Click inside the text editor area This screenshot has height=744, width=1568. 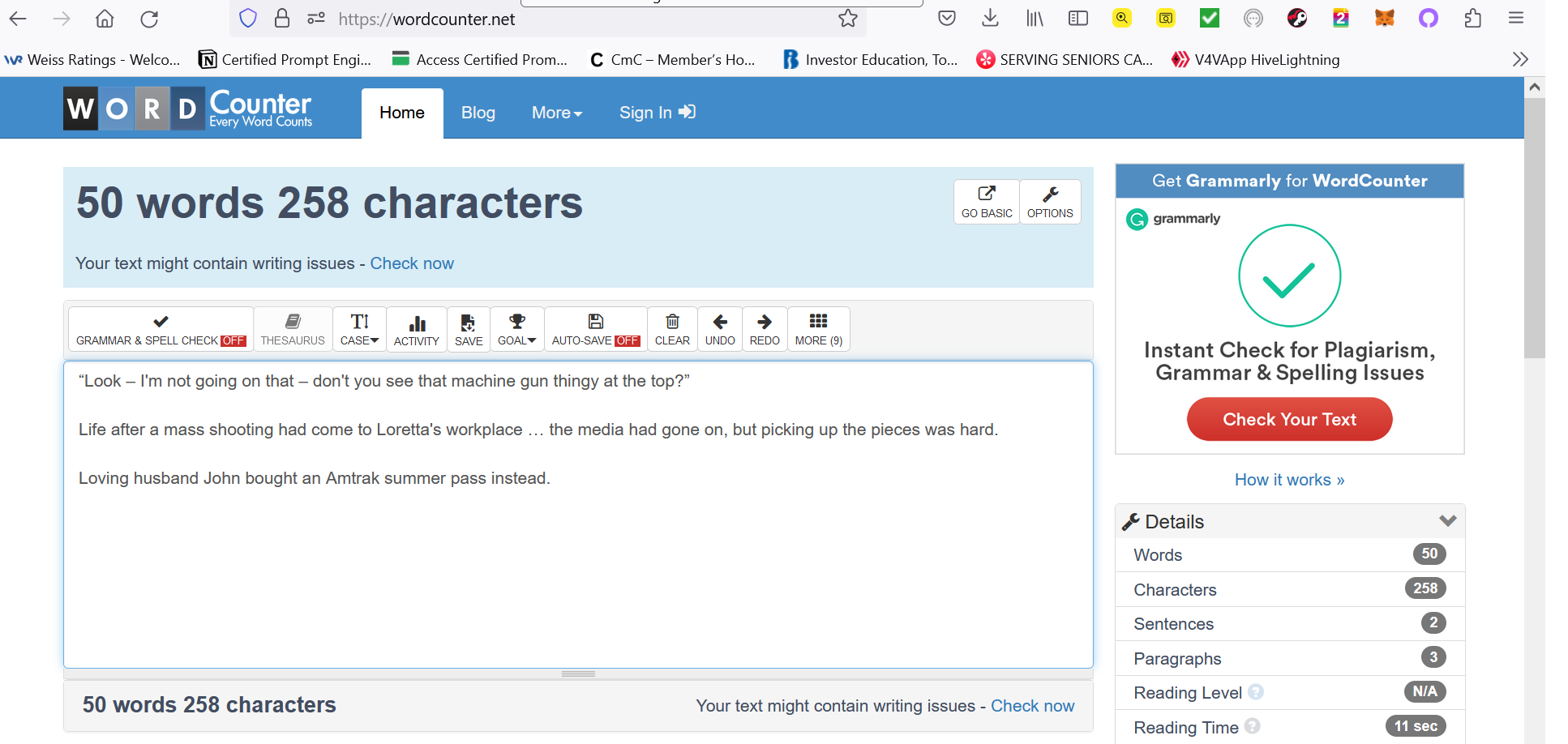coord(578,515)
